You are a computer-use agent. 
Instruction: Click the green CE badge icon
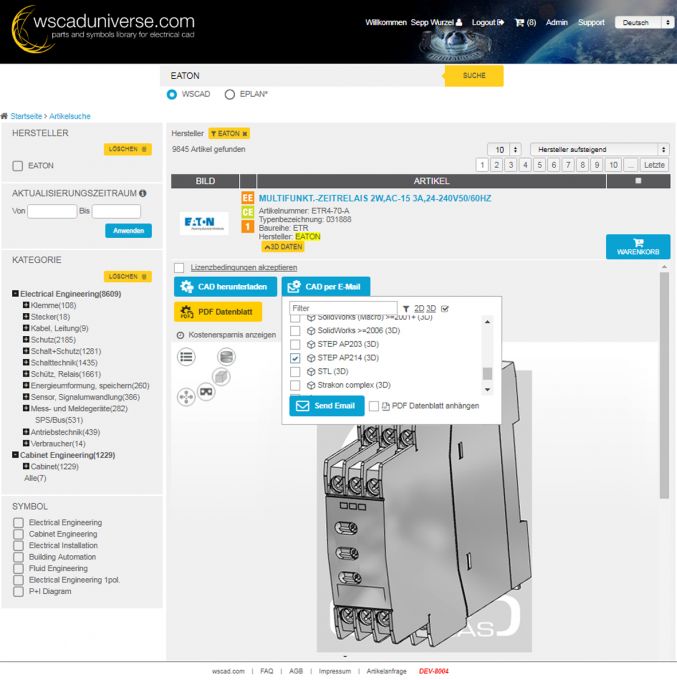coord(248,212)
